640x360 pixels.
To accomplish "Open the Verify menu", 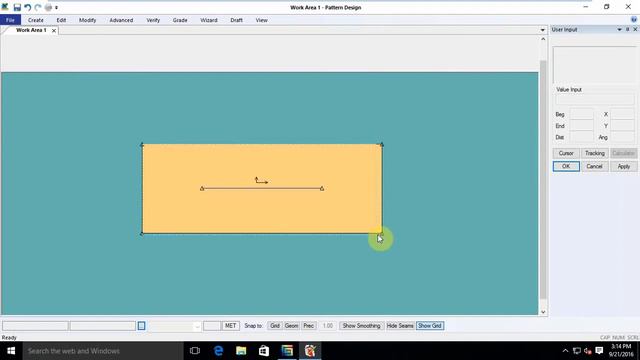I will 153,20.
